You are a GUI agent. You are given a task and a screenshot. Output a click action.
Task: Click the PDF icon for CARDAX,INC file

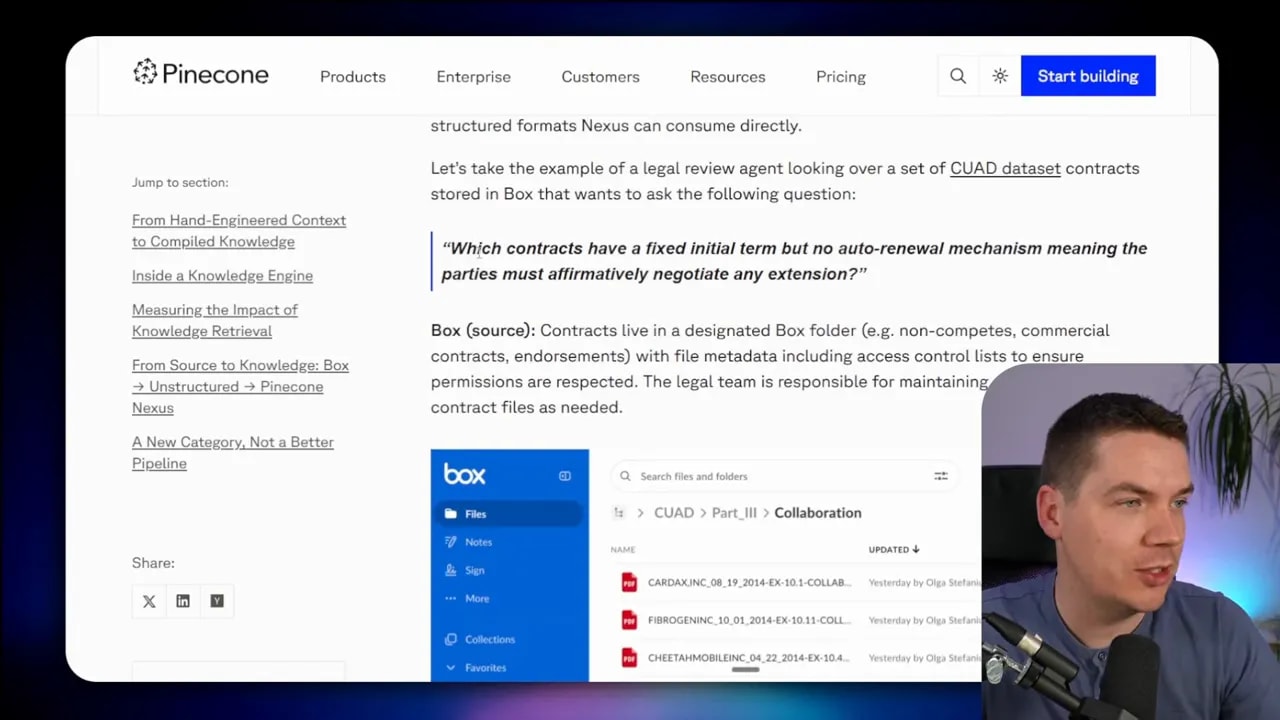click(629, 582)
